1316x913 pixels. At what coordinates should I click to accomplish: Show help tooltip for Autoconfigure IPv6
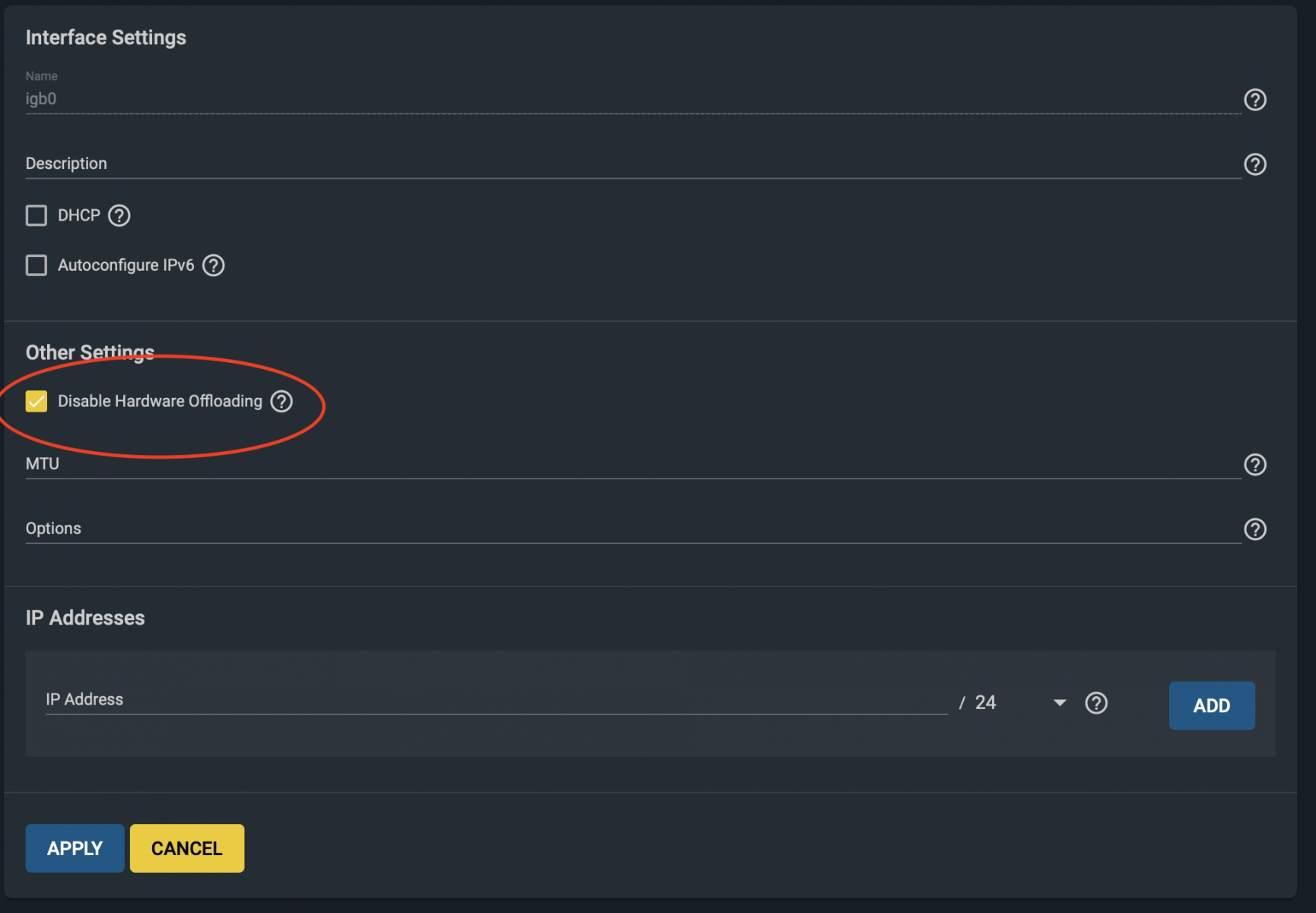(214, 266)
